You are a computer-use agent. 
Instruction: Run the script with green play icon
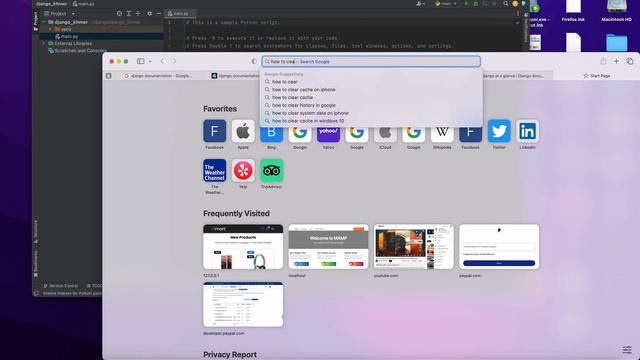tap(467, 4)
